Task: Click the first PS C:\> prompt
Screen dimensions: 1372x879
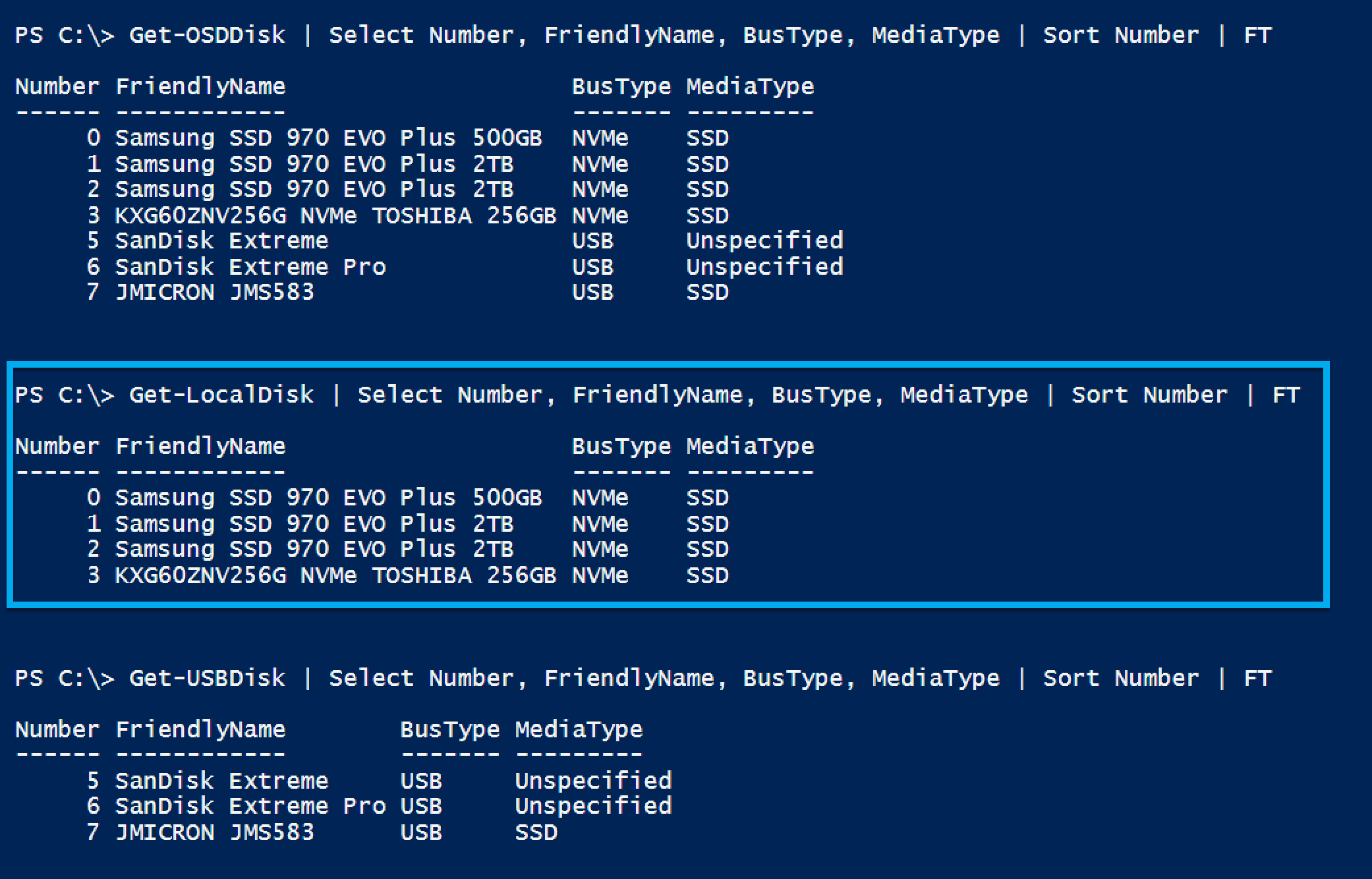Action: 65,35
